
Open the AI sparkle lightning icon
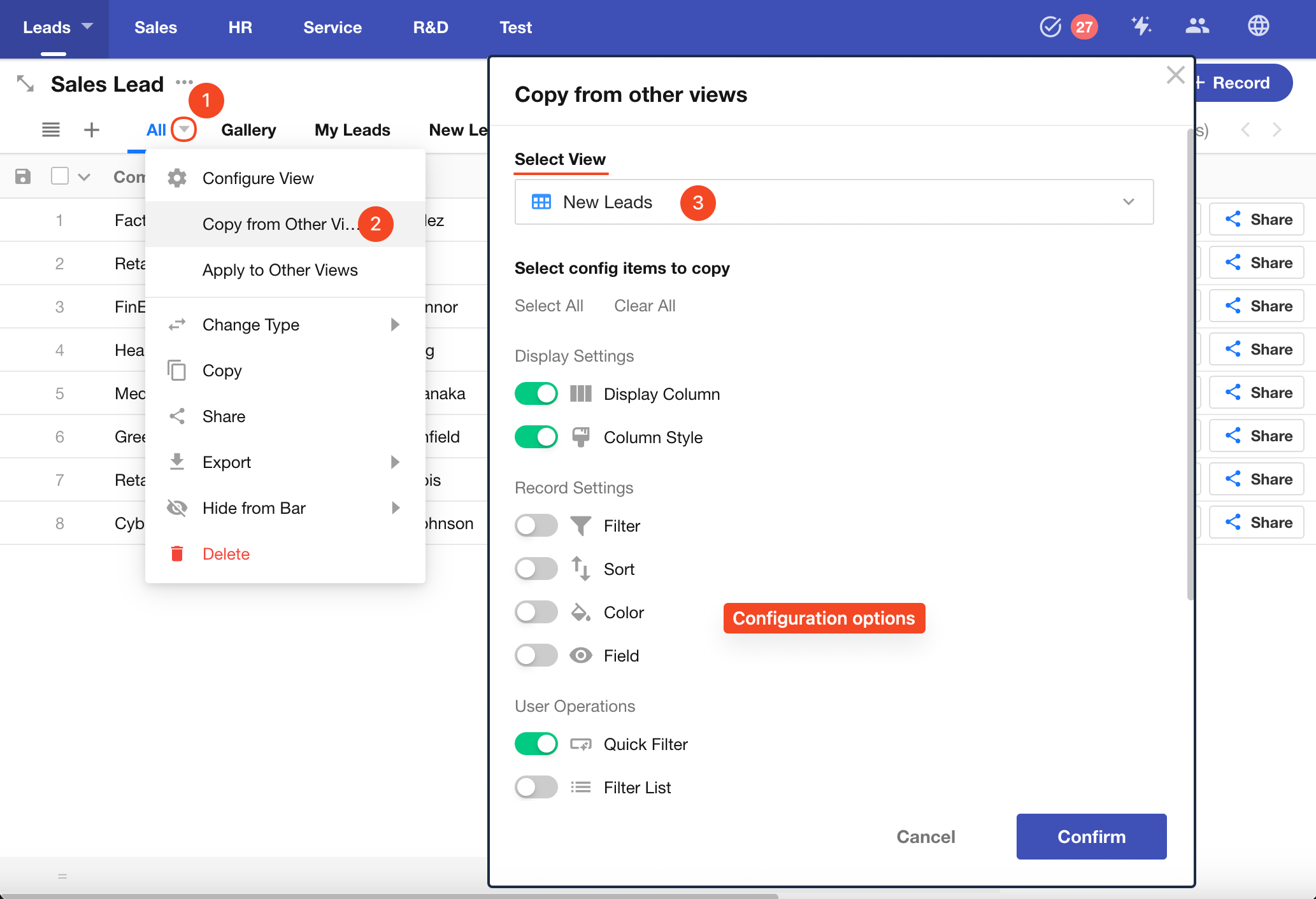[x=1141, y=27]
